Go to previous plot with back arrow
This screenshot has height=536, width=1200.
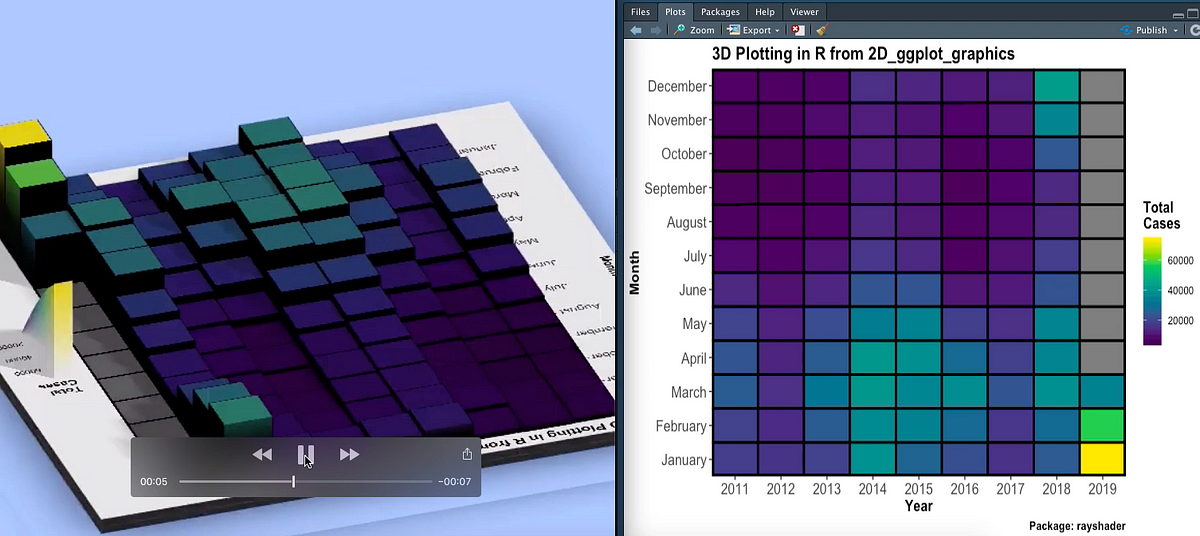[x=636, y=30]
